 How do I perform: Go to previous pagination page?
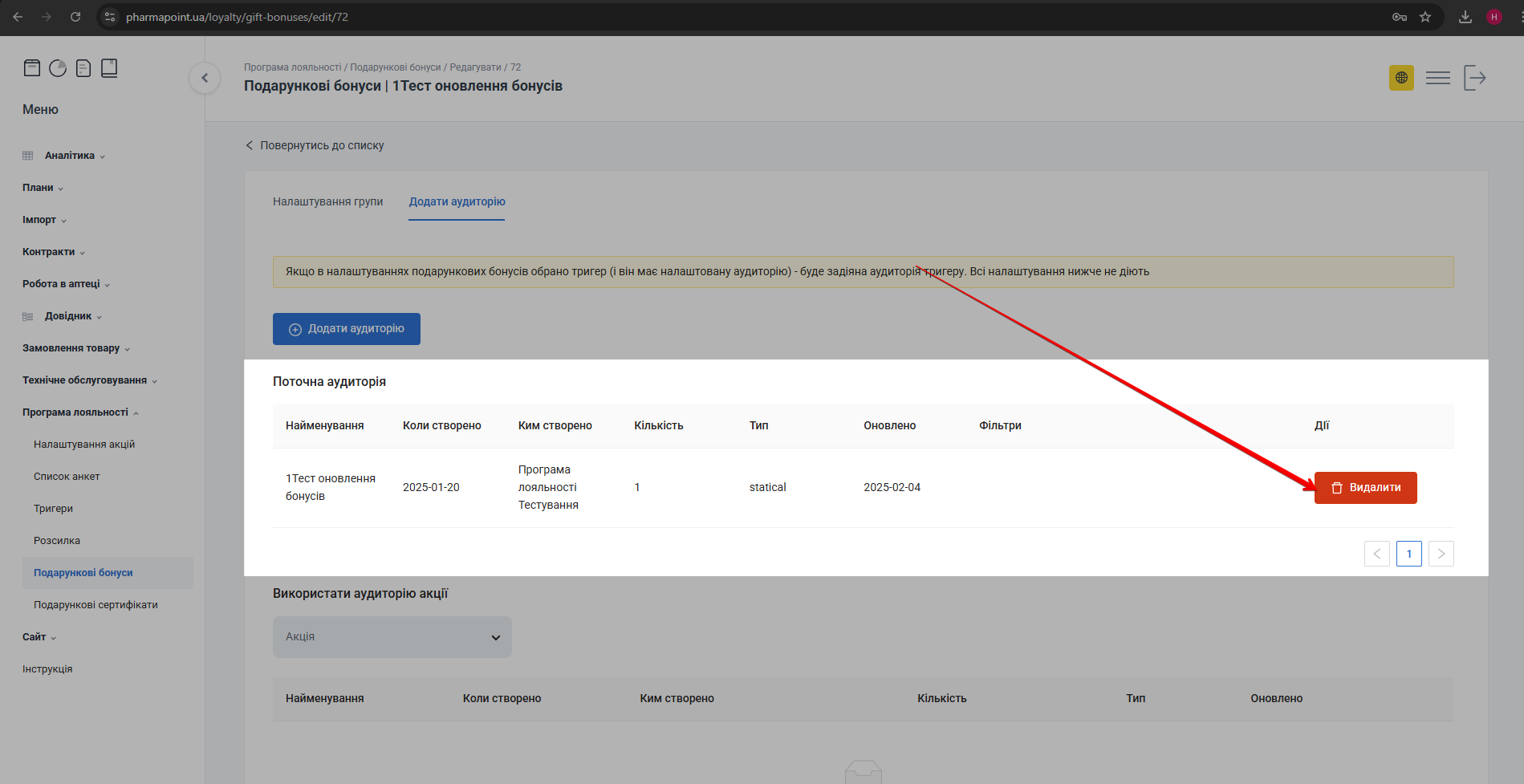pyautogui.click(x=1377, y=554)
